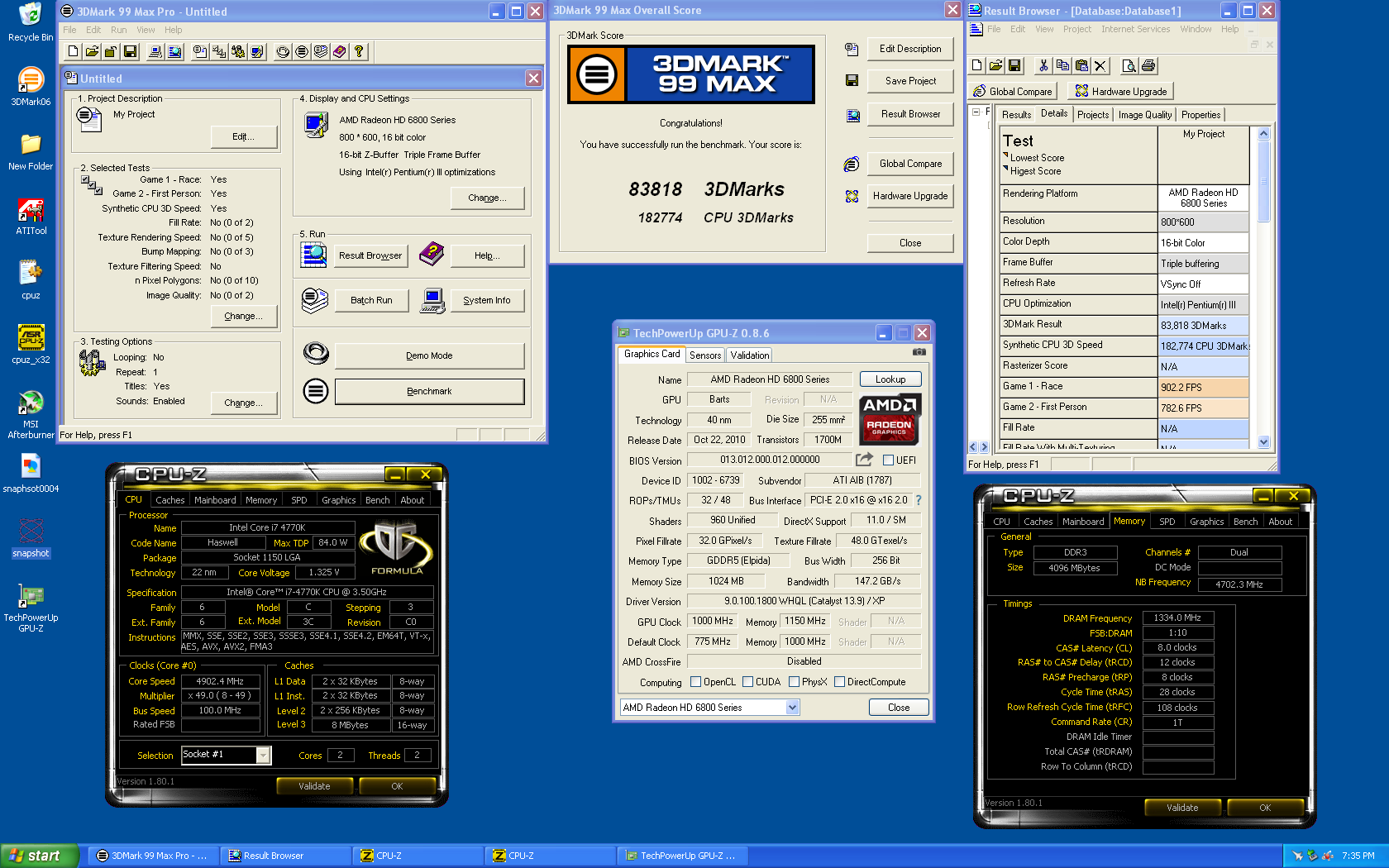Click the Validate button in the left CPU-Z
1389x868 pixels.
tap(314, 786)
